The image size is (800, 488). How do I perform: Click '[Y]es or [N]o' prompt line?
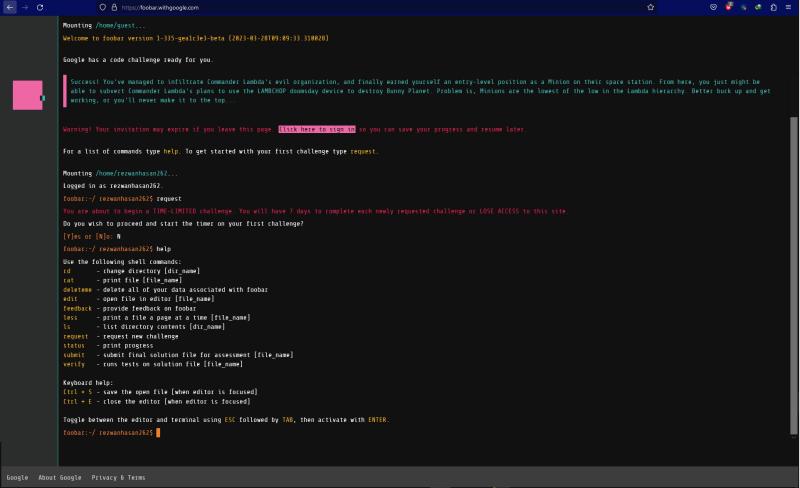92,236
